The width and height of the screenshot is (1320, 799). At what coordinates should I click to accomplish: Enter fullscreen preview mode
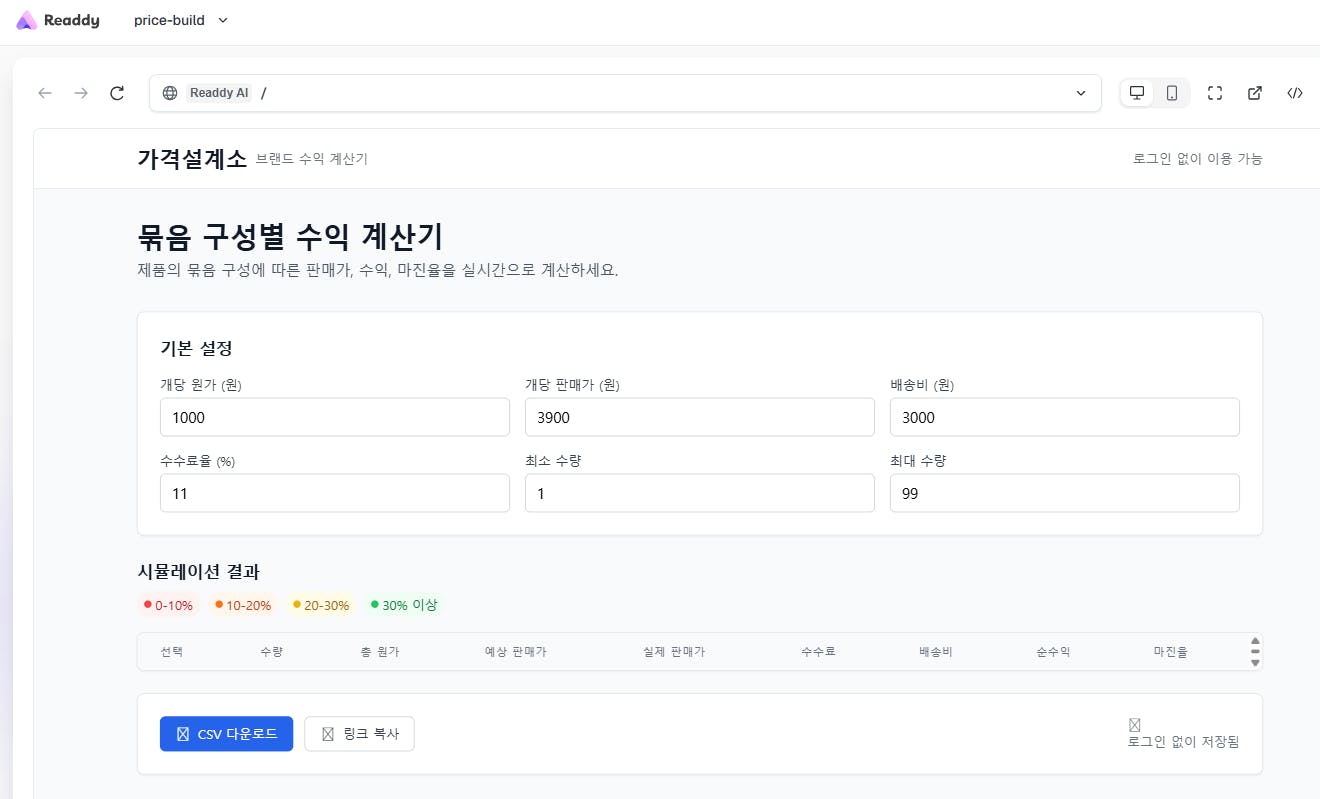(1215, 93)
